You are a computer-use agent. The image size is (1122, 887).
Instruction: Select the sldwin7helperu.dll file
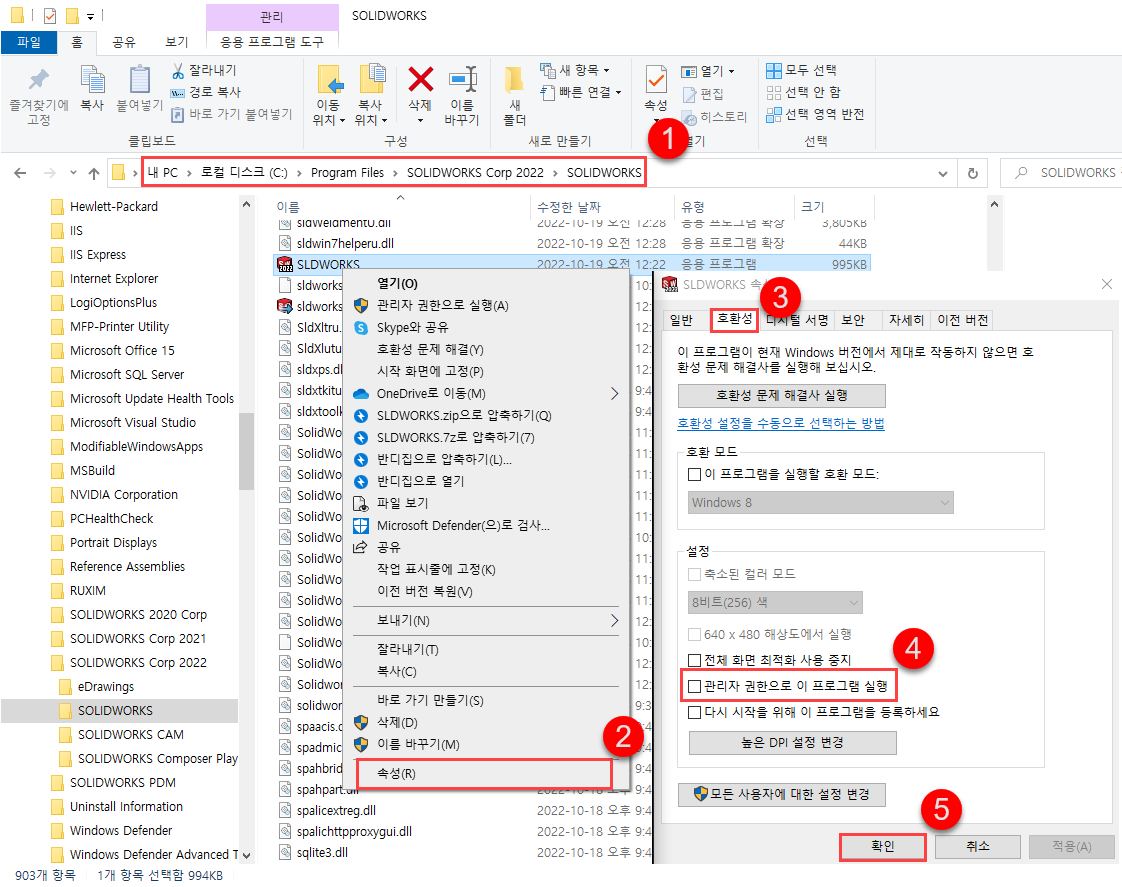(345, 244)
